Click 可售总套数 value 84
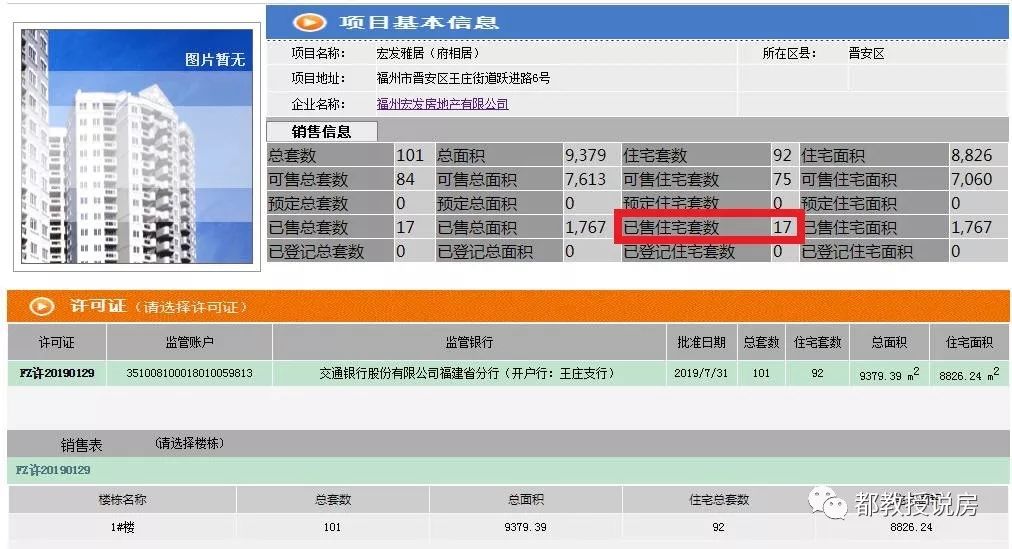This screenshot has height=549, width=1012. click(405, 179)
